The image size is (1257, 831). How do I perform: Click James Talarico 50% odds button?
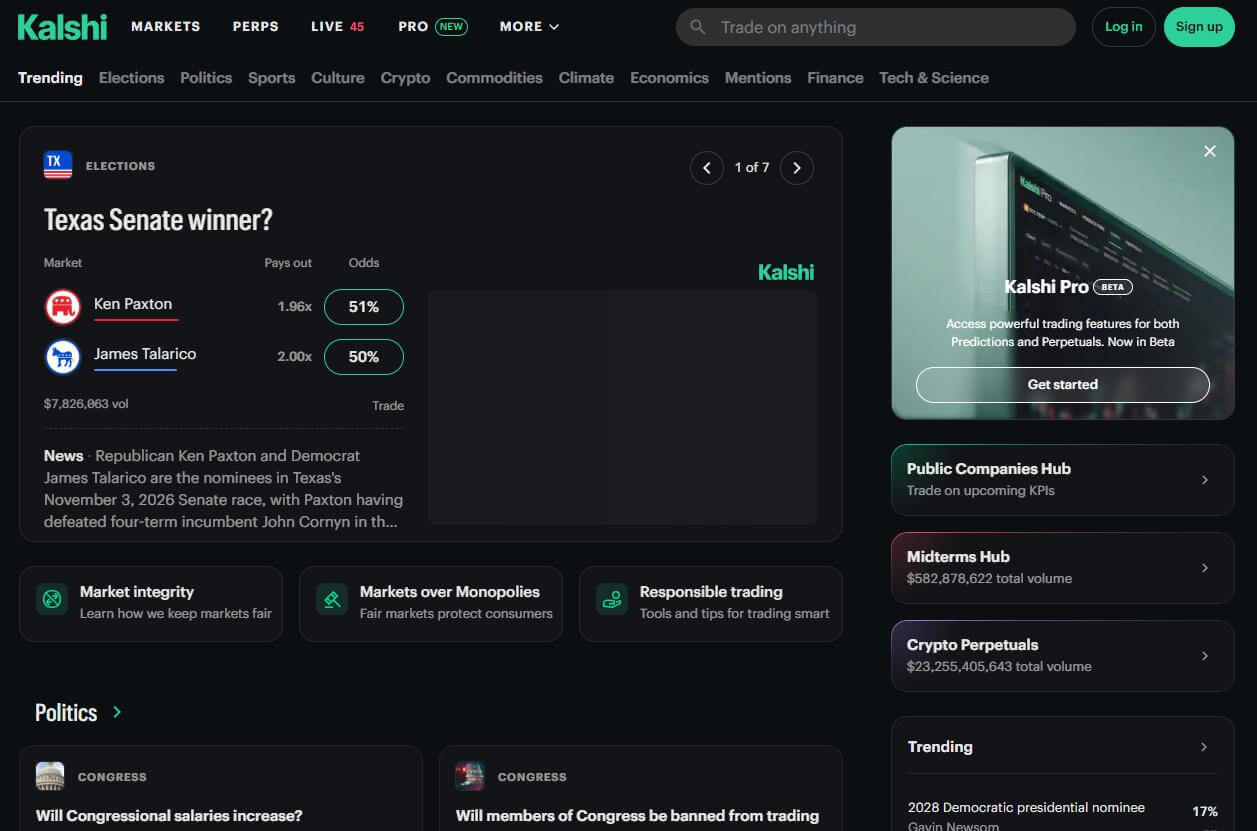click(x=364, y=357)
